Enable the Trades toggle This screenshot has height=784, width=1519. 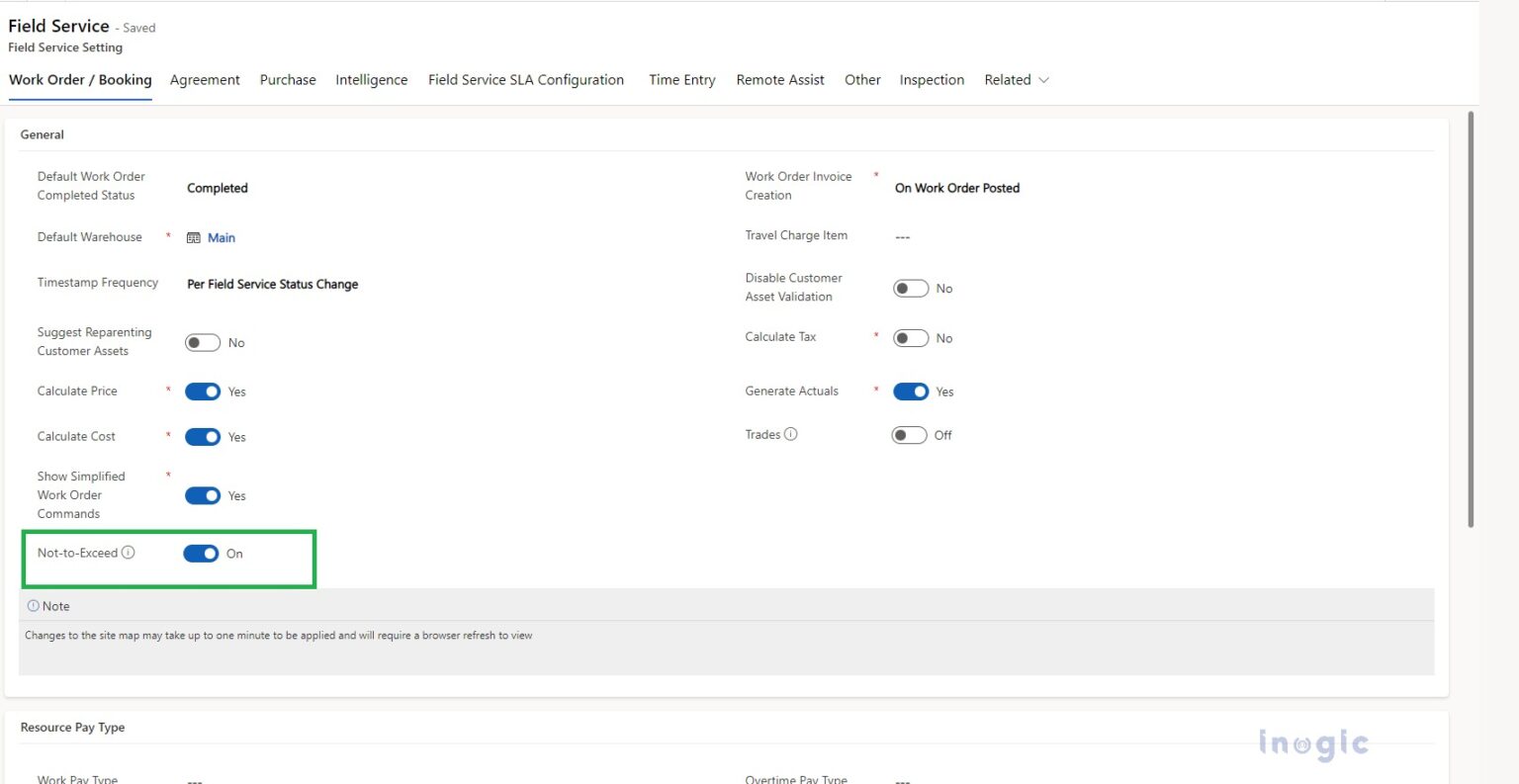[908, 434]
